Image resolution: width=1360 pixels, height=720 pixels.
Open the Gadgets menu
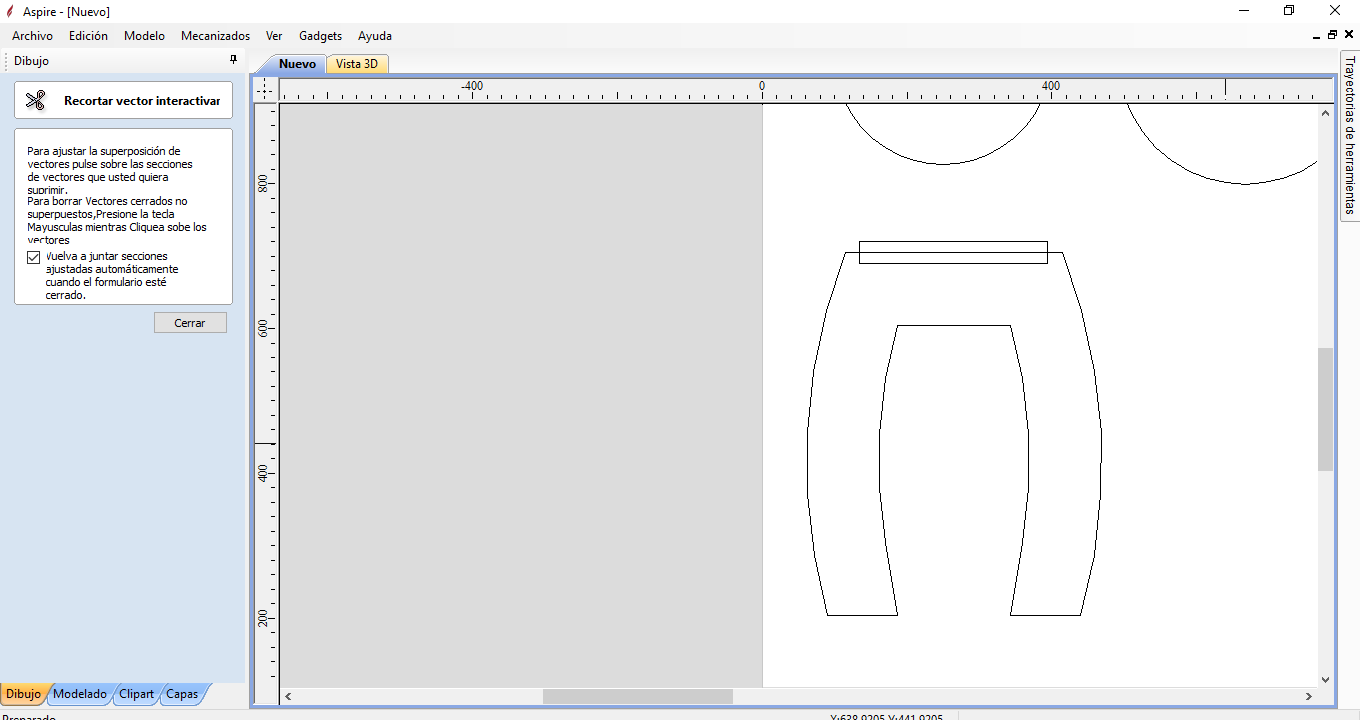[x=320, y=36]
